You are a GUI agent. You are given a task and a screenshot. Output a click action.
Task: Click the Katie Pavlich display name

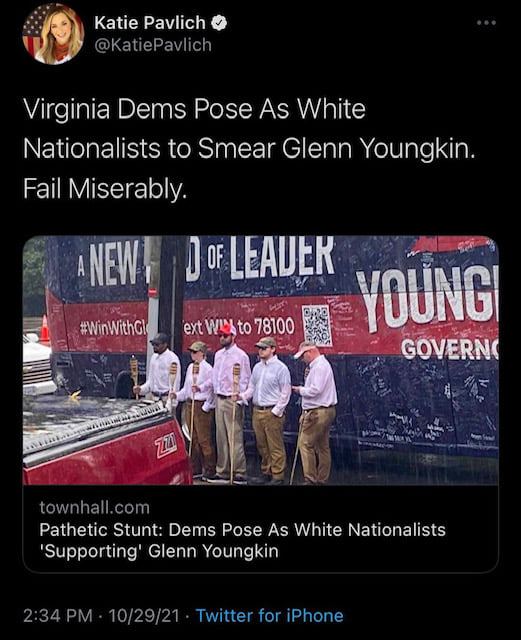(150, 23)
